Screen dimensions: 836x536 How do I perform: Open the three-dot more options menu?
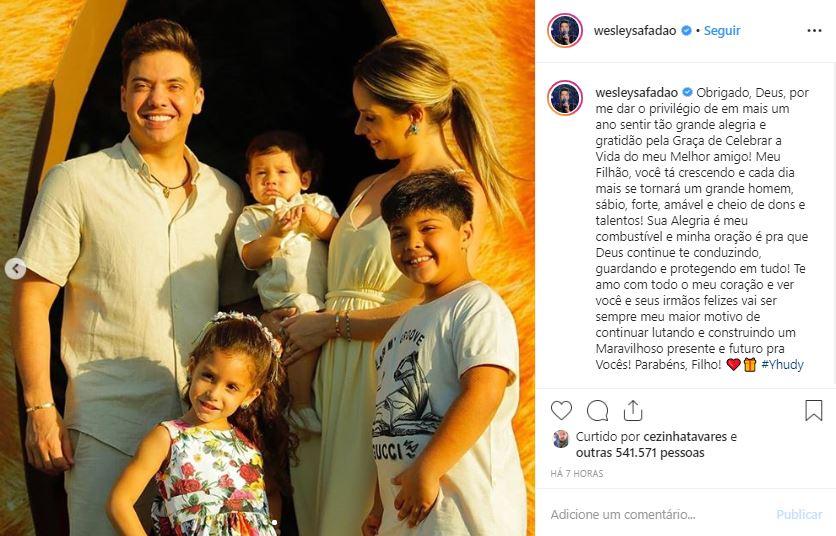pyautogui.click(x=814, y=31)
